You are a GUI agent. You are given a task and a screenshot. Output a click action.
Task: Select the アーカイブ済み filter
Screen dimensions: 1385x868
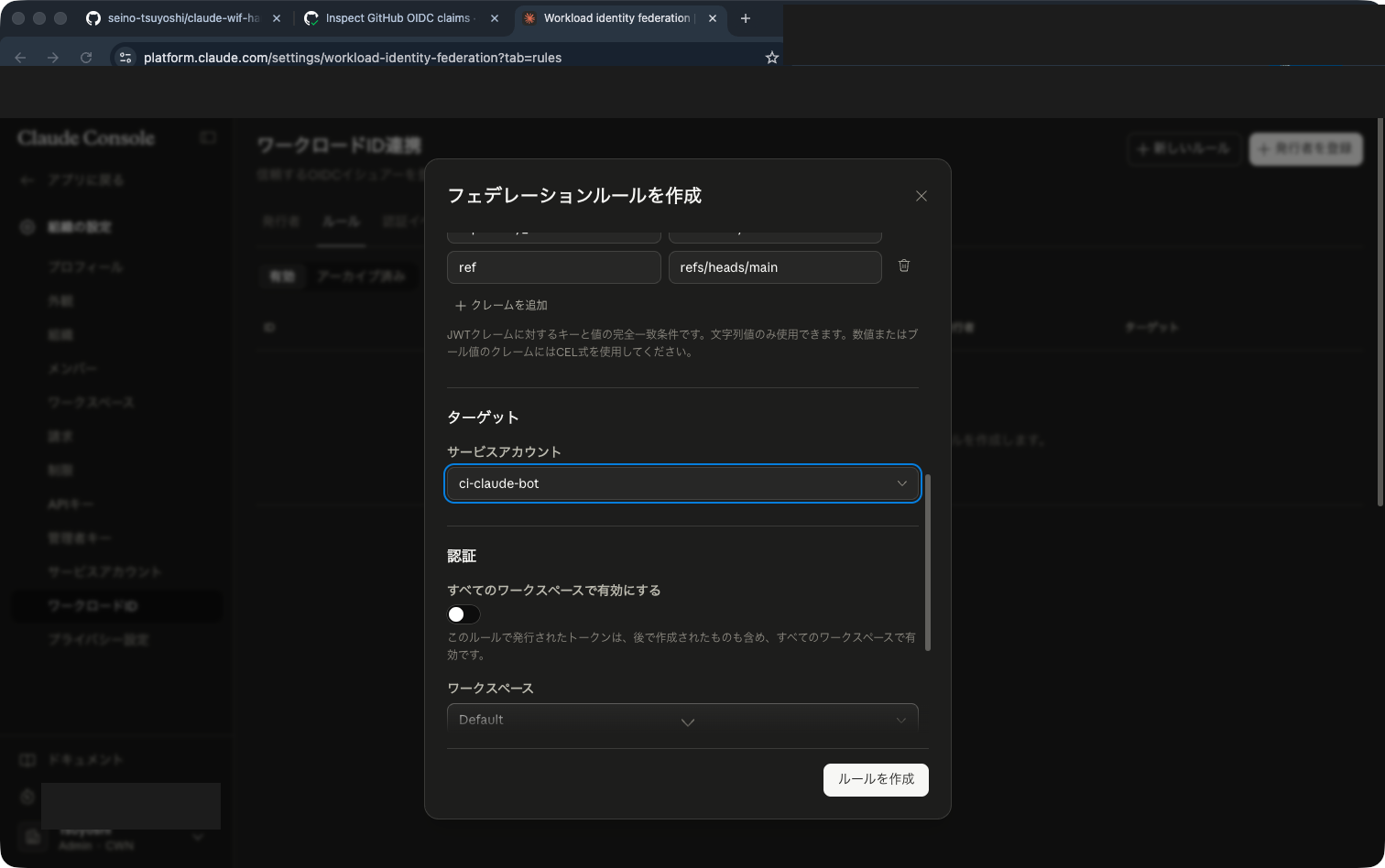point(360,276)
